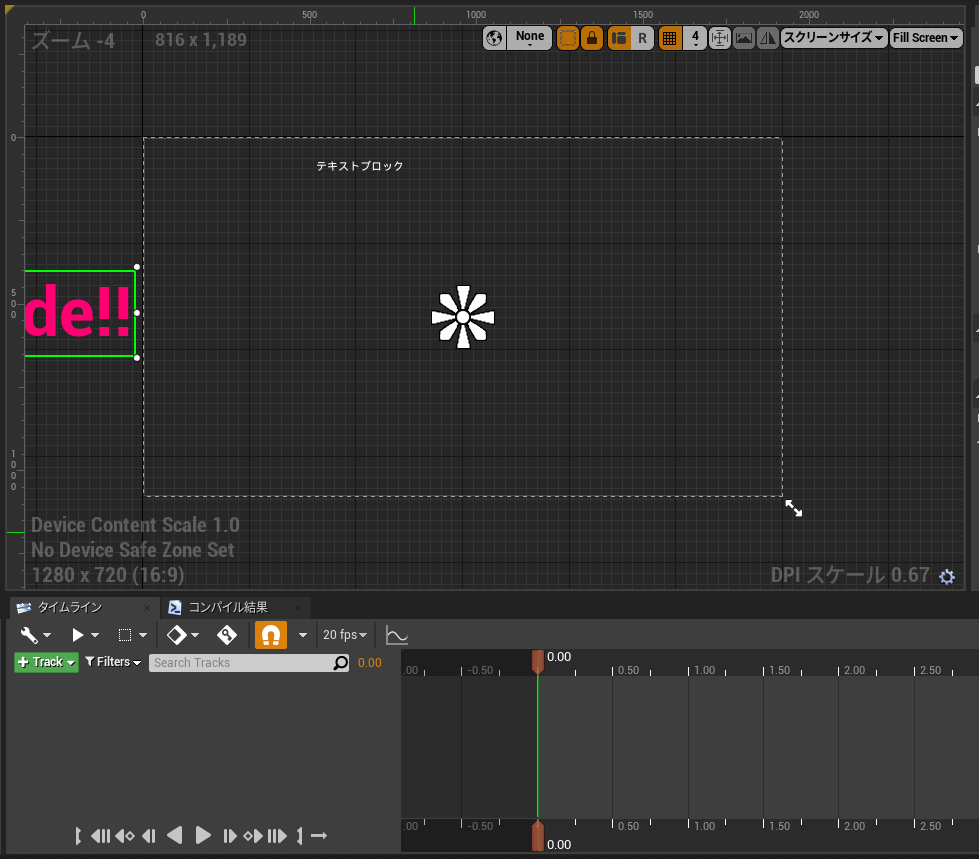
Task: Click the zoom to fit icon
Action: (x=720, y=38)
